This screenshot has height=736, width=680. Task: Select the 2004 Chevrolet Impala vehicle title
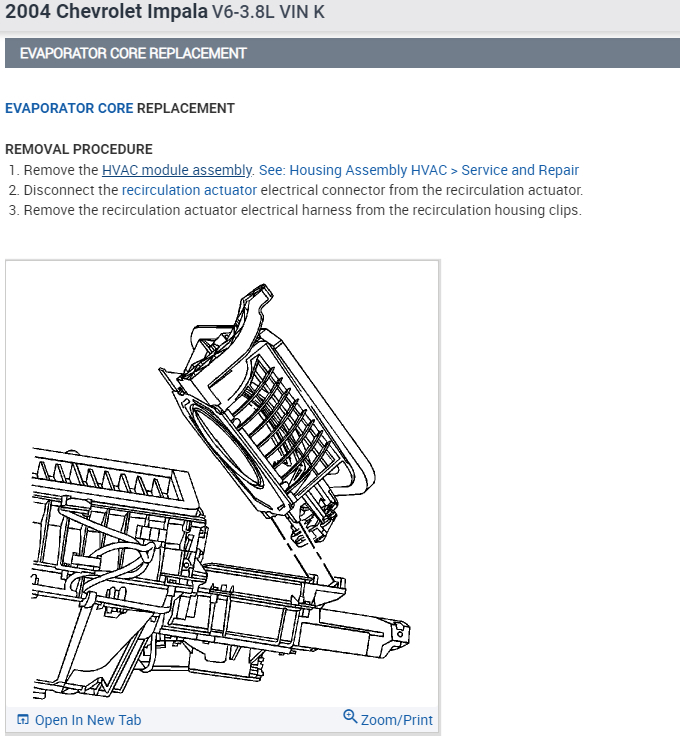[106, 11]
